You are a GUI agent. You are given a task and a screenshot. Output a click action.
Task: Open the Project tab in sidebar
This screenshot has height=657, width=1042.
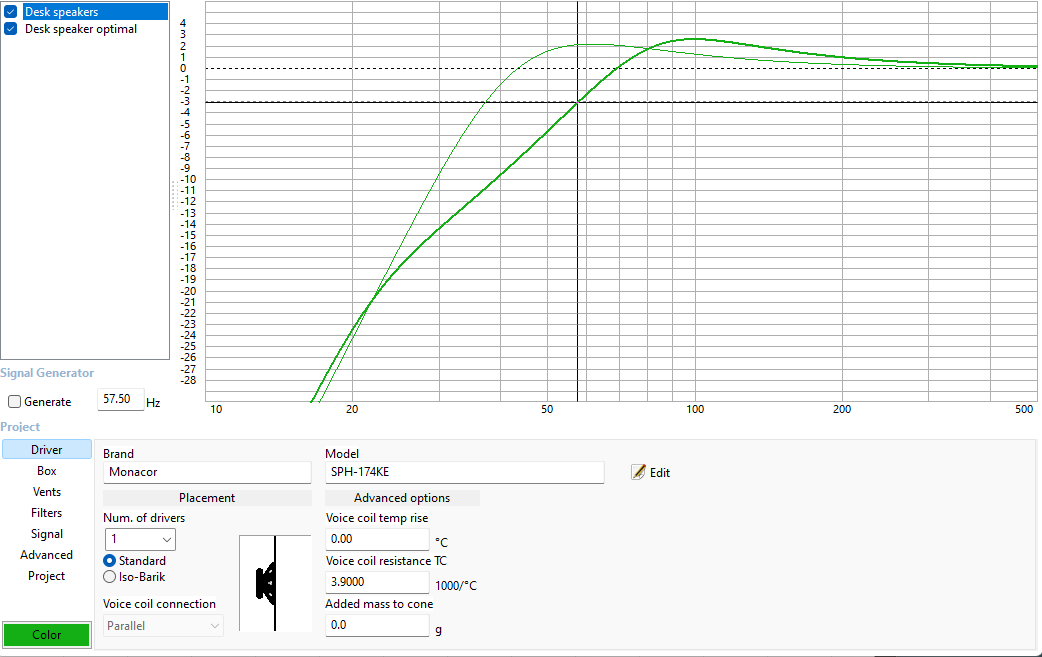point(47,576)
